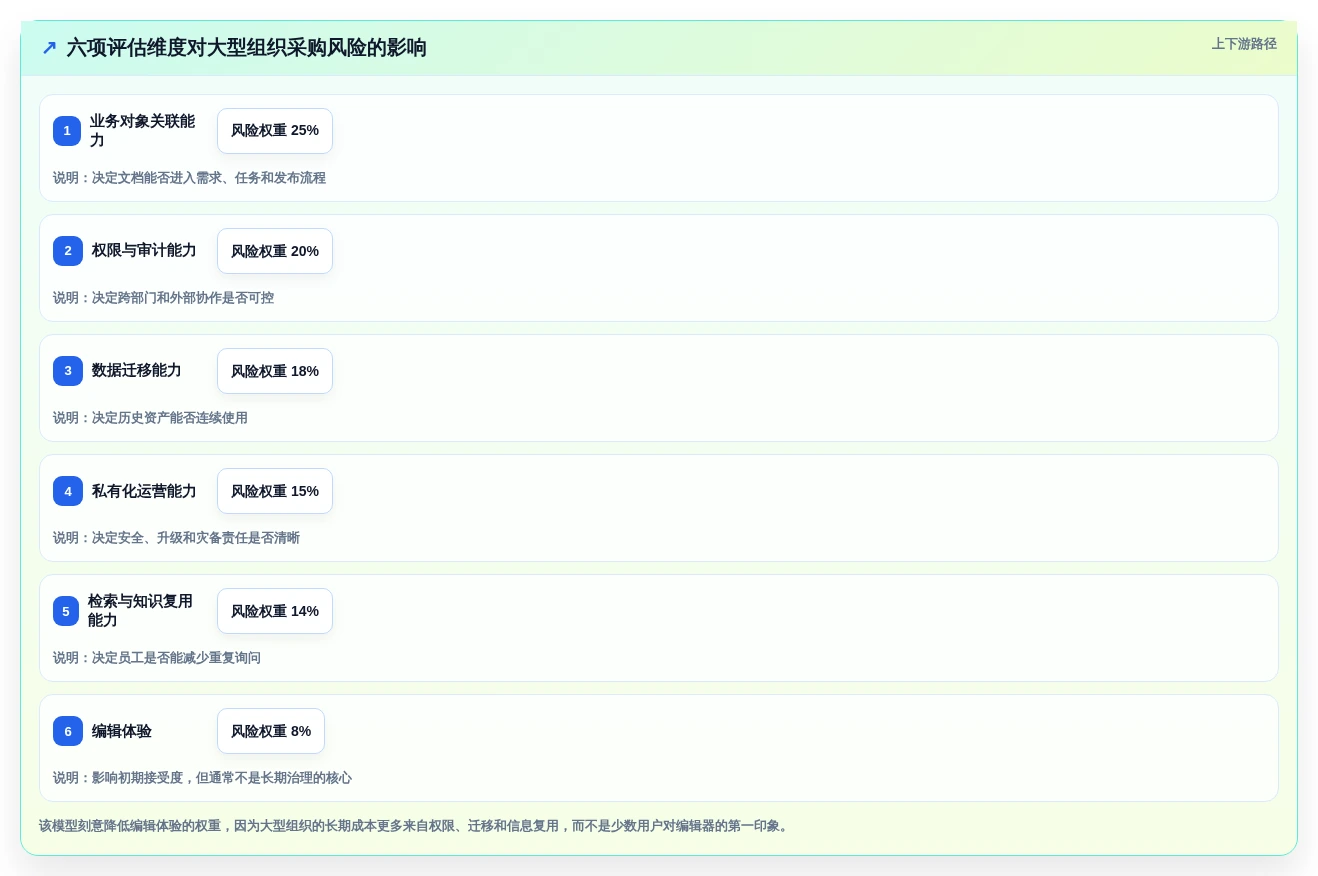Select step number 4 badge
1318x876 pixels.
click(68, 491)
